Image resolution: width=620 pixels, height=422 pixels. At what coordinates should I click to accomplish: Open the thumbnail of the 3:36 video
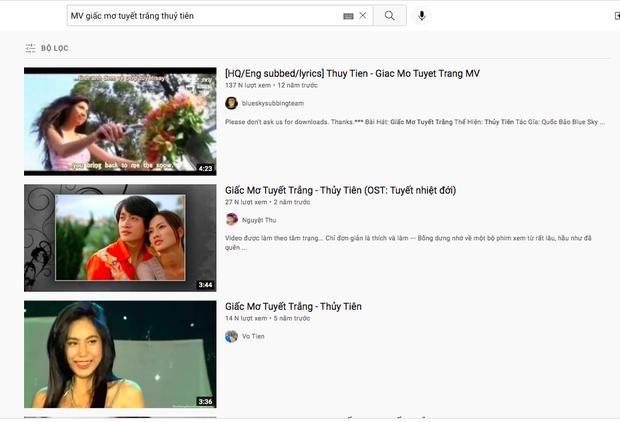[x=120, y=354]
